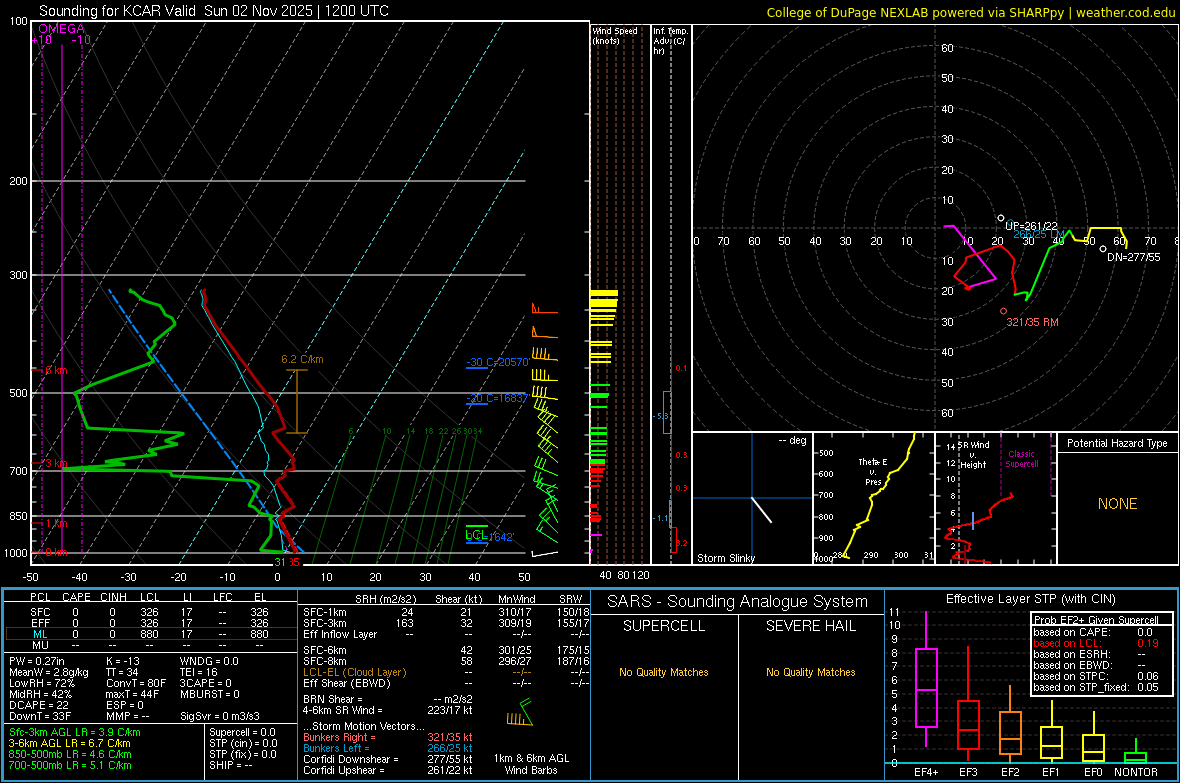
Task: Select the NONE hazard type value
Action: [x=1118, y=504]
